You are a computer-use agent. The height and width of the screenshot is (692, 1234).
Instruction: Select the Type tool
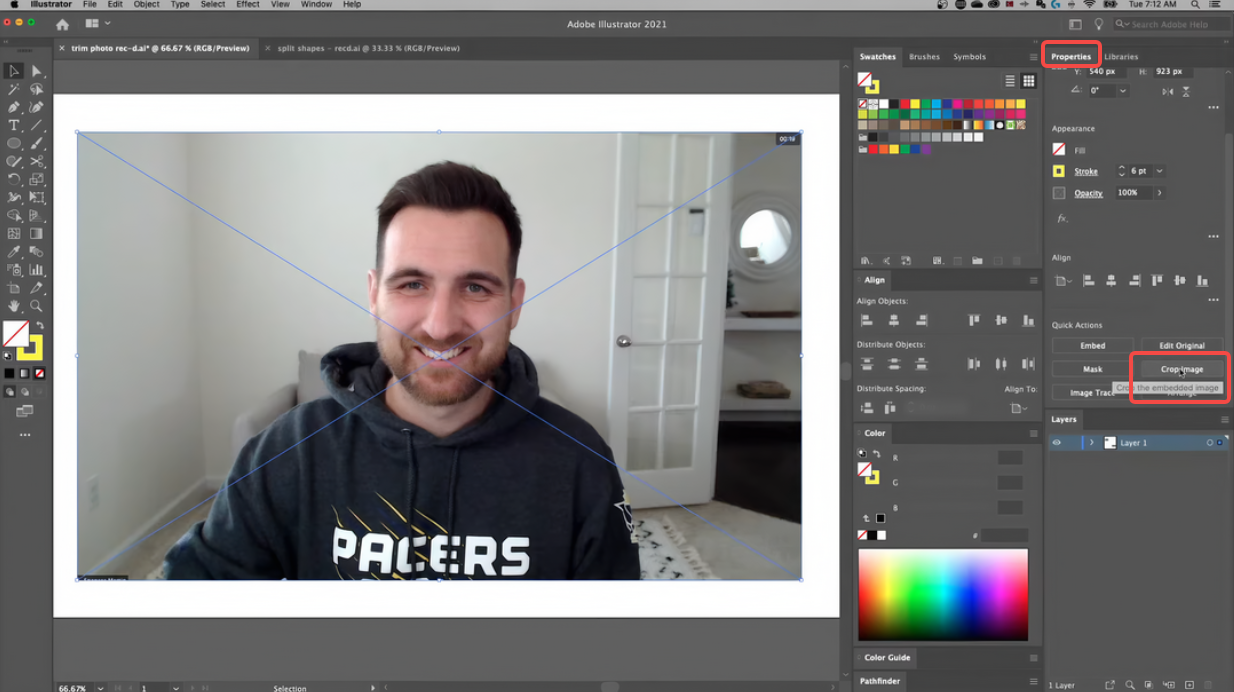pyautogui.click(x=13, y=126)
